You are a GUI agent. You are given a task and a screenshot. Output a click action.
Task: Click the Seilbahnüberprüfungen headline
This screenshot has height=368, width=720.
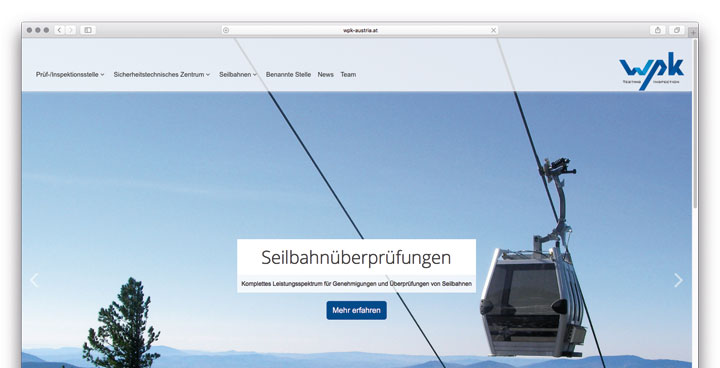coord(356,257)
